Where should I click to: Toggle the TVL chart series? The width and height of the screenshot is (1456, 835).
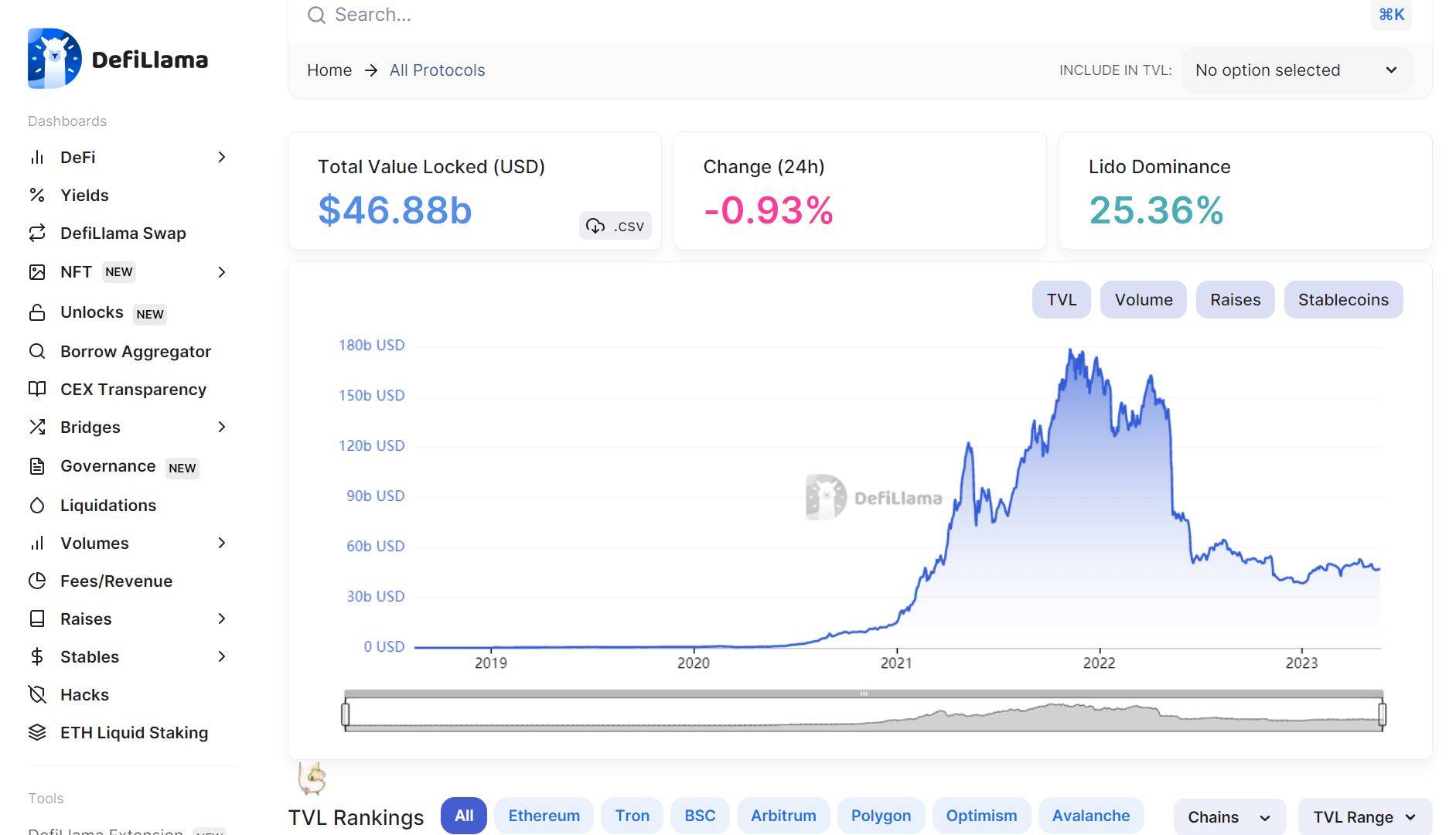tap(1061, 300)
